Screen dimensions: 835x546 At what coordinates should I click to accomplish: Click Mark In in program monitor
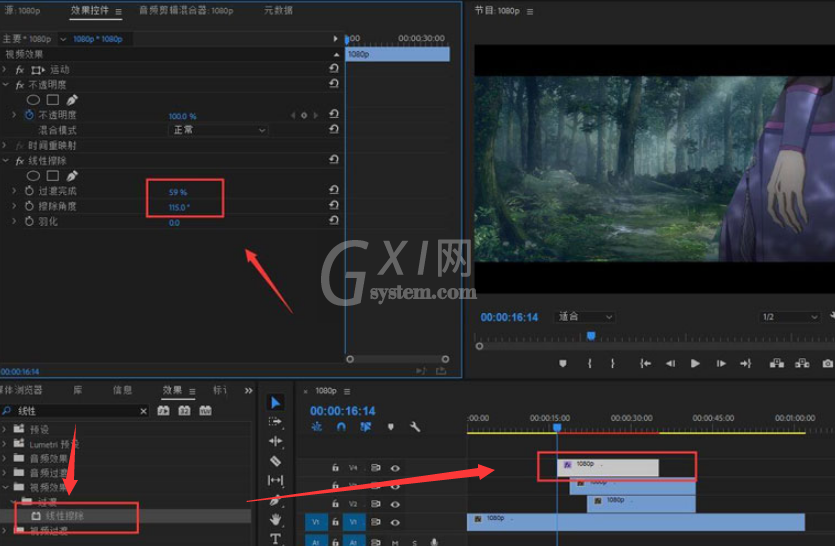590,363
